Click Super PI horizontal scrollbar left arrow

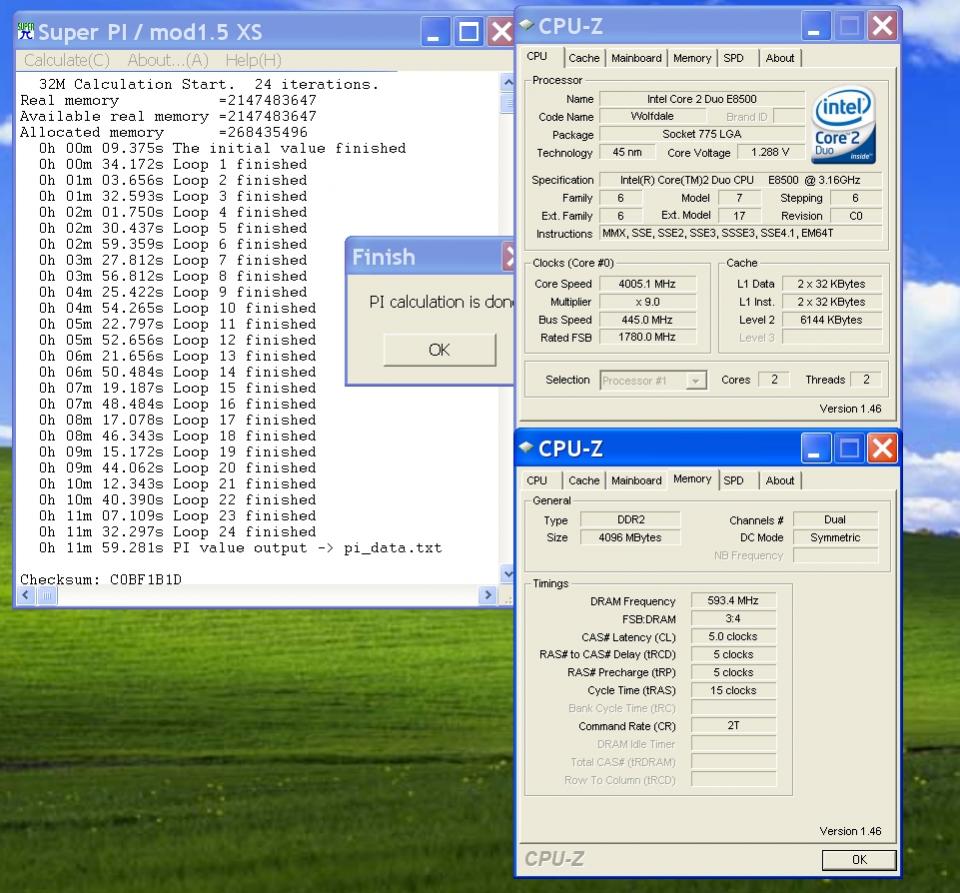[x=26, y=595]
